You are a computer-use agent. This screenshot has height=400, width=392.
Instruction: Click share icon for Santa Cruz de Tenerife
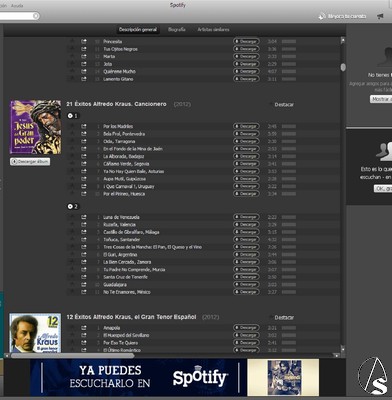[x=84, y=277]
